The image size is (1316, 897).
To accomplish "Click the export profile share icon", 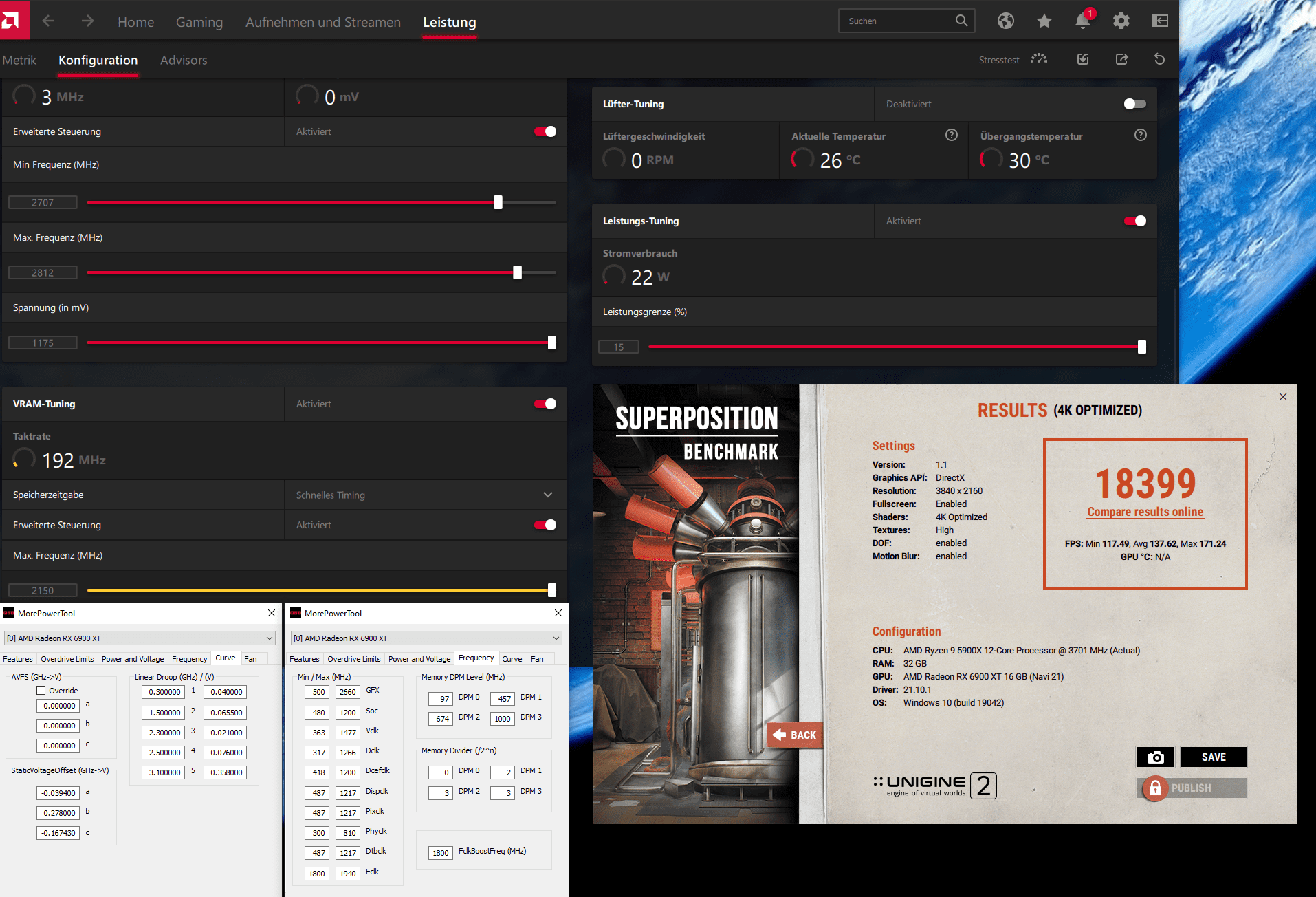I will tap(1121, 59).
